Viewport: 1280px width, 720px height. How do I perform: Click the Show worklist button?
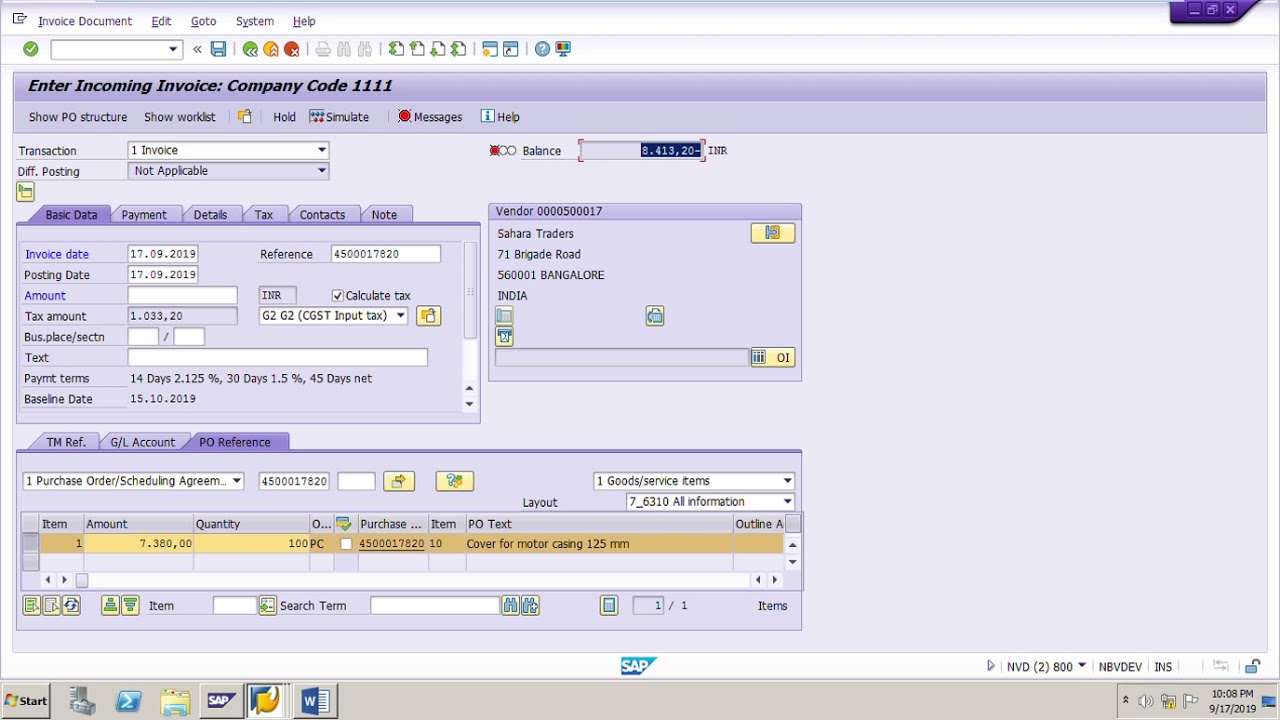[x=179, y=117]
